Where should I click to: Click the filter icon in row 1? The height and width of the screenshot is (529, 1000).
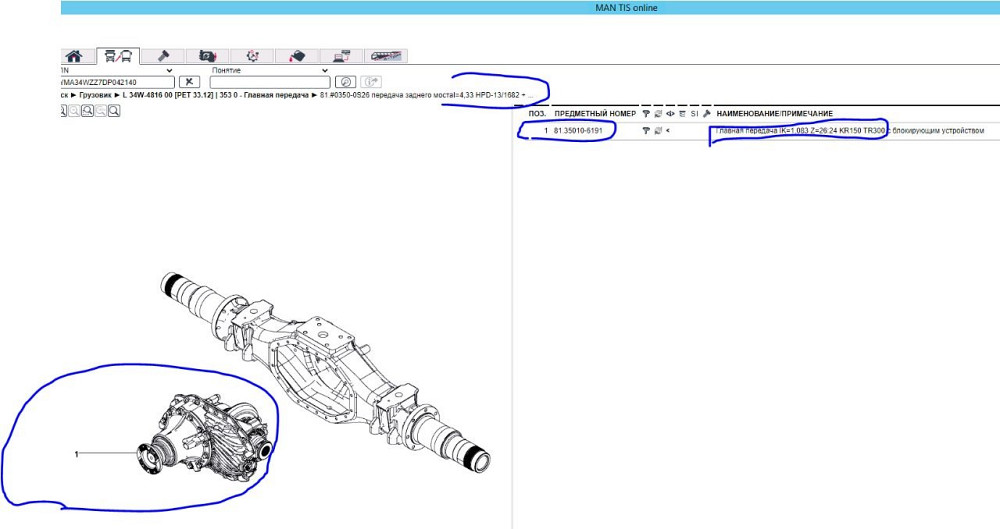[645, 131]
